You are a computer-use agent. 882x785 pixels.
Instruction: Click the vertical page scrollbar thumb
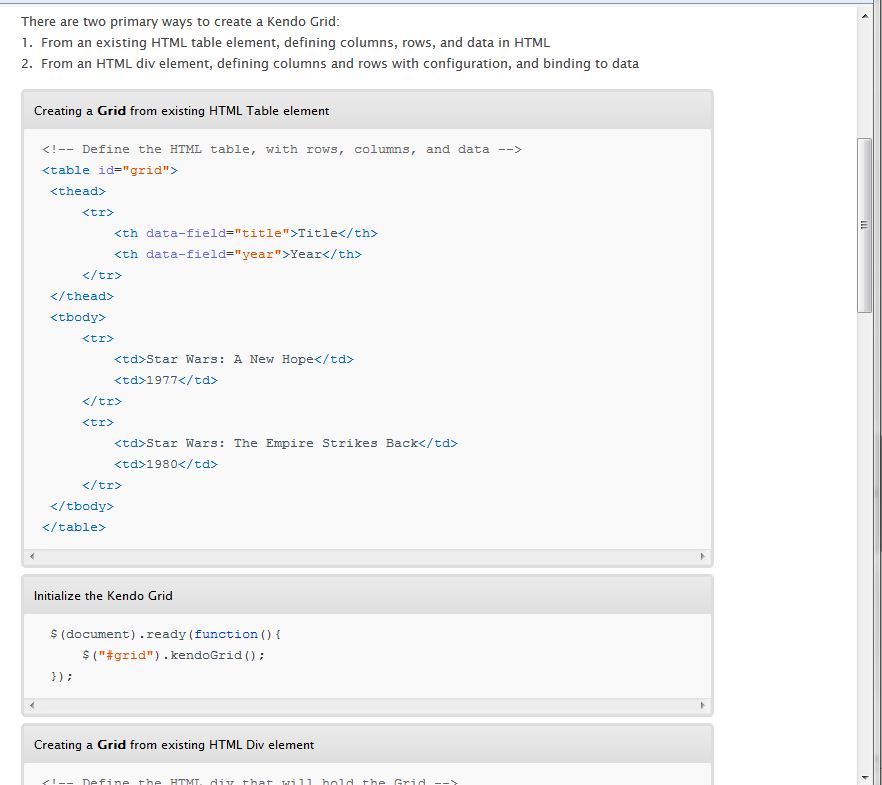[865, 225]
